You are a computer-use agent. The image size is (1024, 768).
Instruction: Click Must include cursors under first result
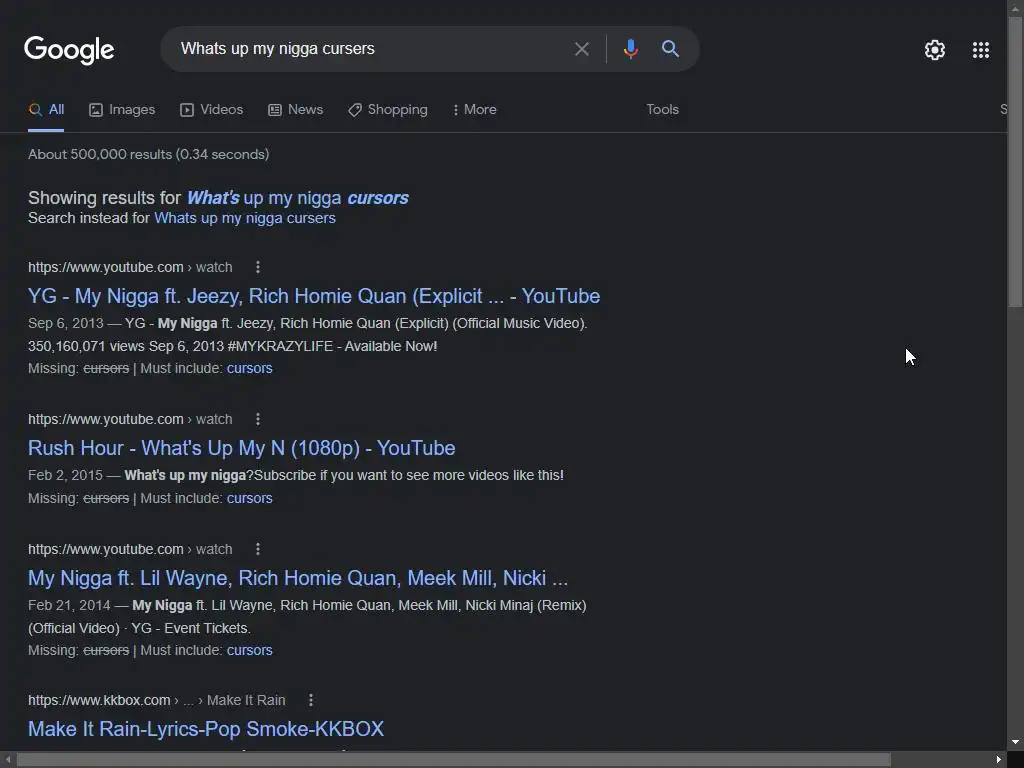click(x=249, y=368)
